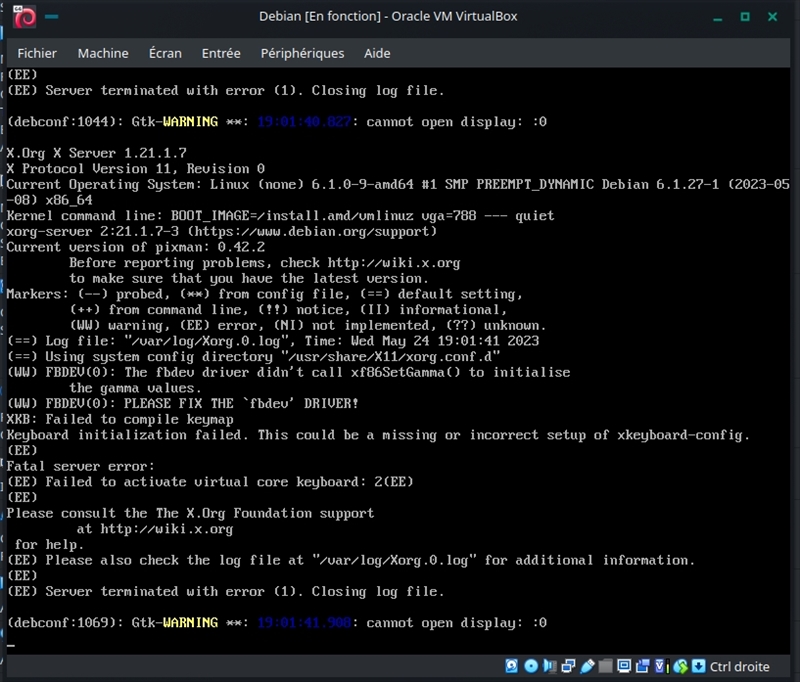Click the line X.Org X Server 1.21.1.7
800x682 pixels.
pyautogui.click(x=96, y=153)
